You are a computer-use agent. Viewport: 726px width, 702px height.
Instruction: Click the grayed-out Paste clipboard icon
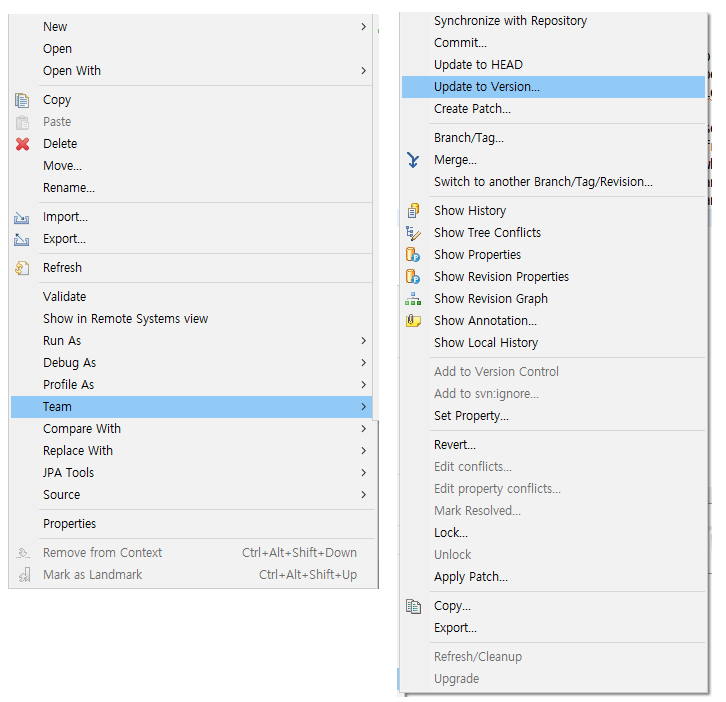22,122
